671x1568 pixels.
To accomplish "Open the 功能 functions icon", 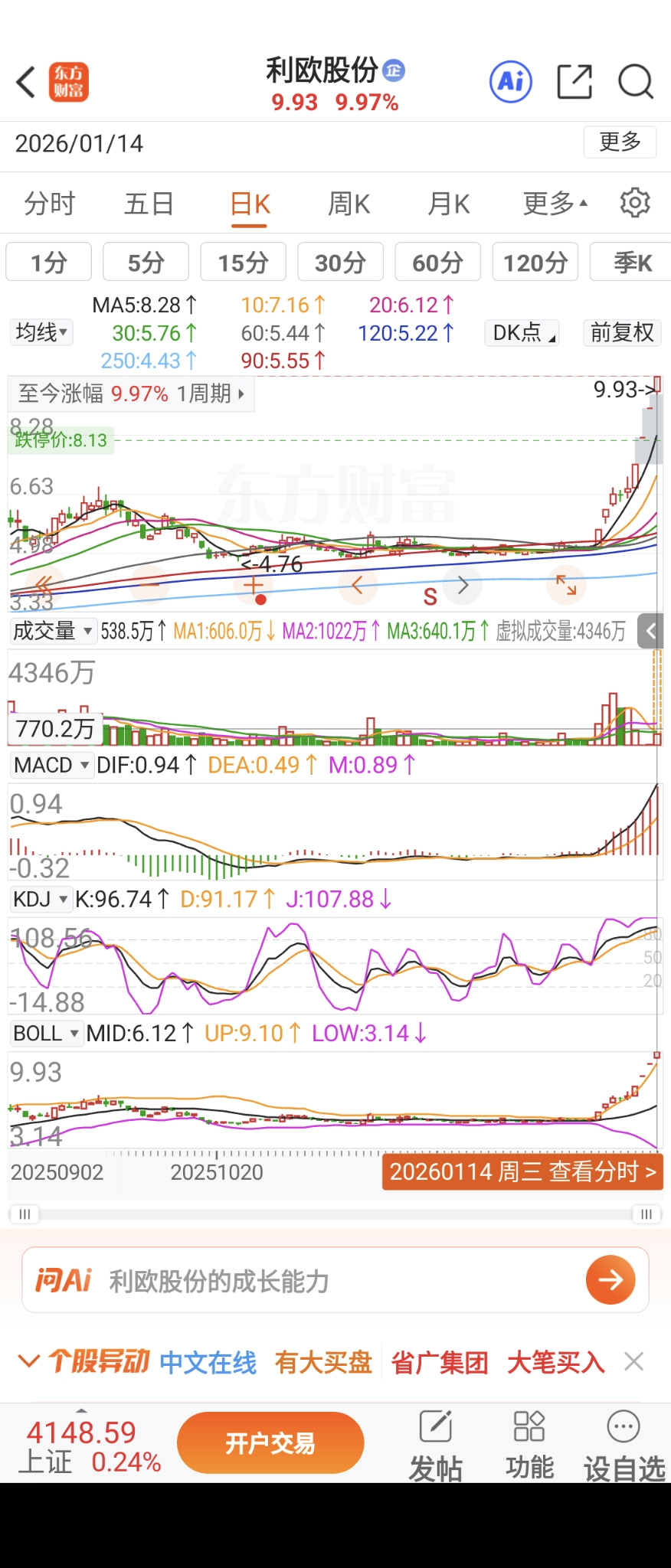I will point(529,1444).
